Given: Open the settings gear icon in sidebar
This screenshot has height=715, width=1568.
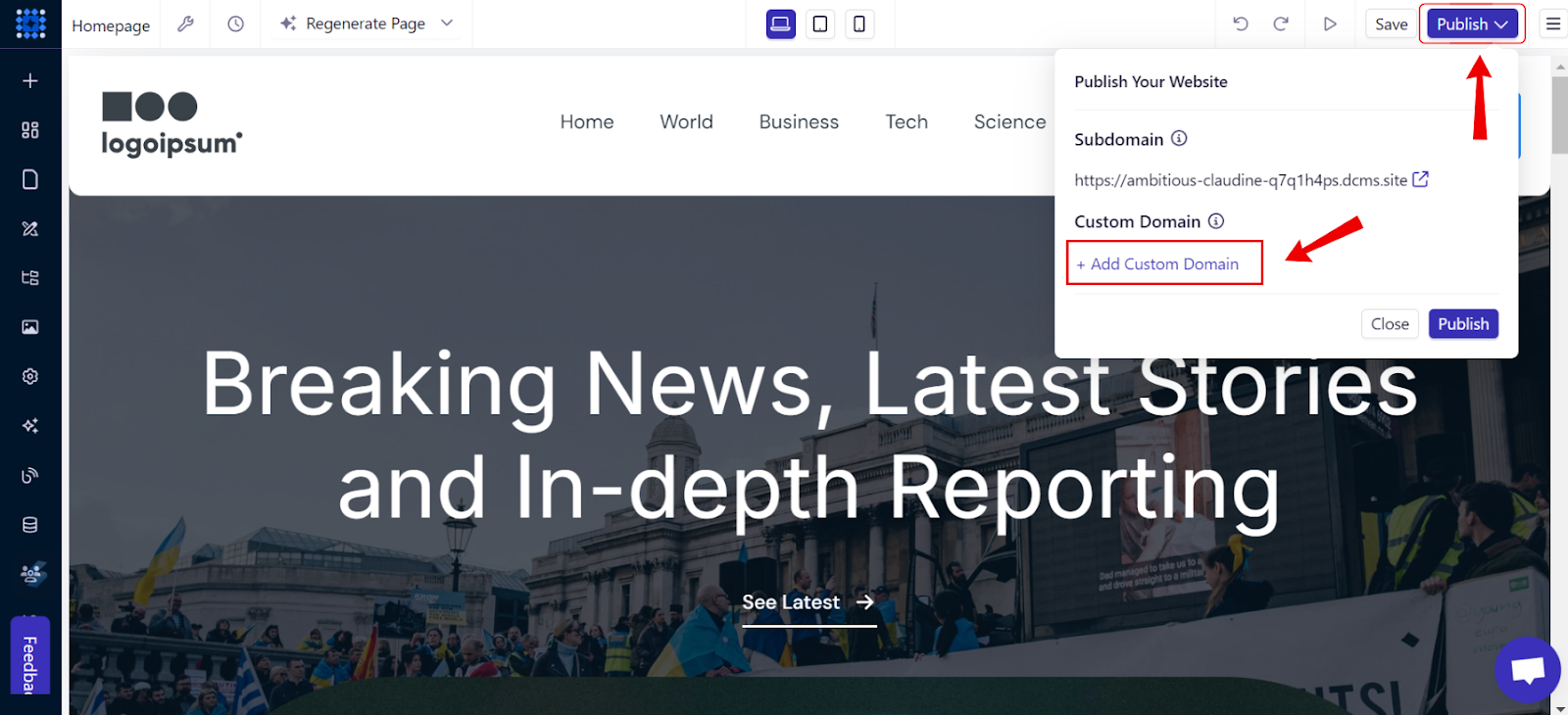Looking at the screenshot, I should (30, 376).
